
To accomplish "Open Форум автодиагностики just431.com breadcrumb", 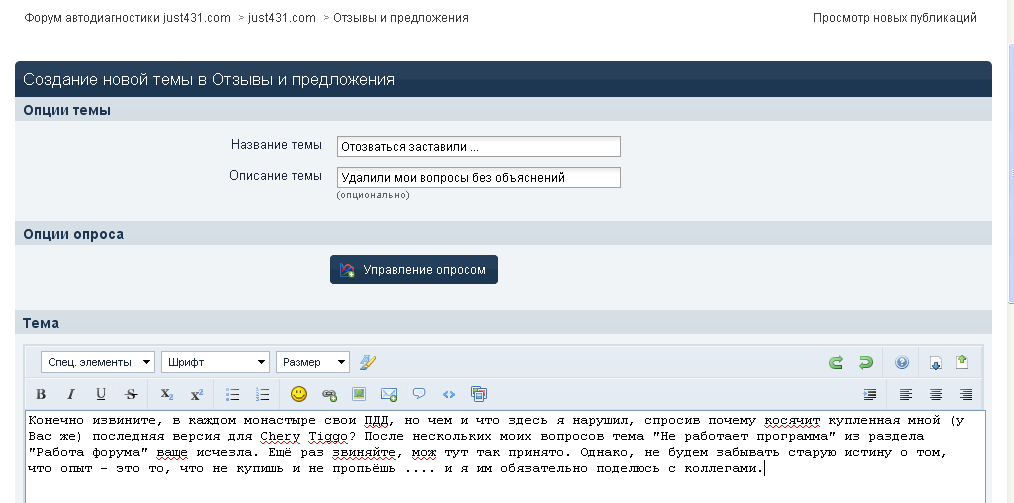I will (127, 18).
